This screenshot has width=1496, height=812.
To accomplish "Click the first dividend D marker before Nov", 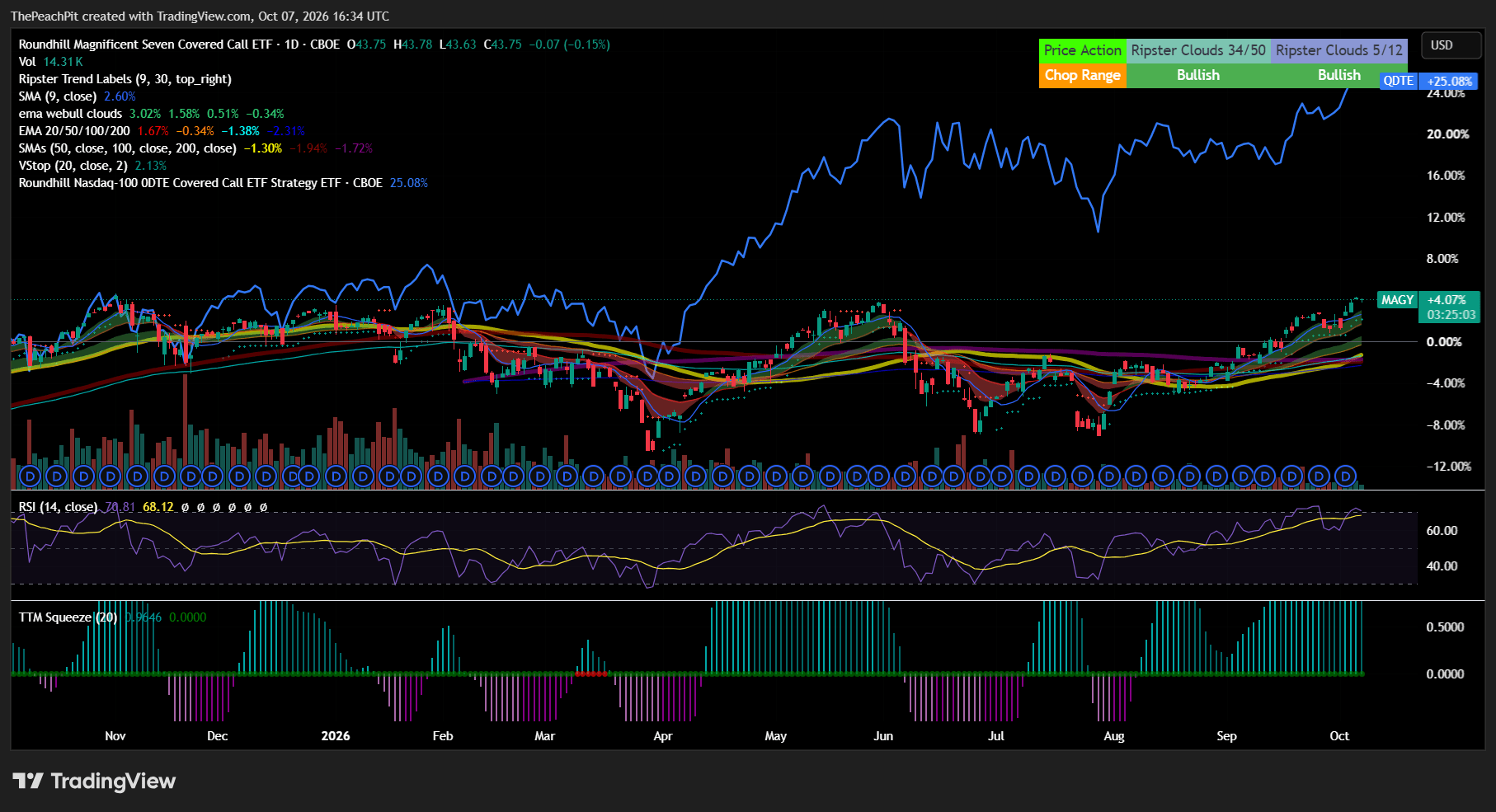I will [x=30, y=476].
